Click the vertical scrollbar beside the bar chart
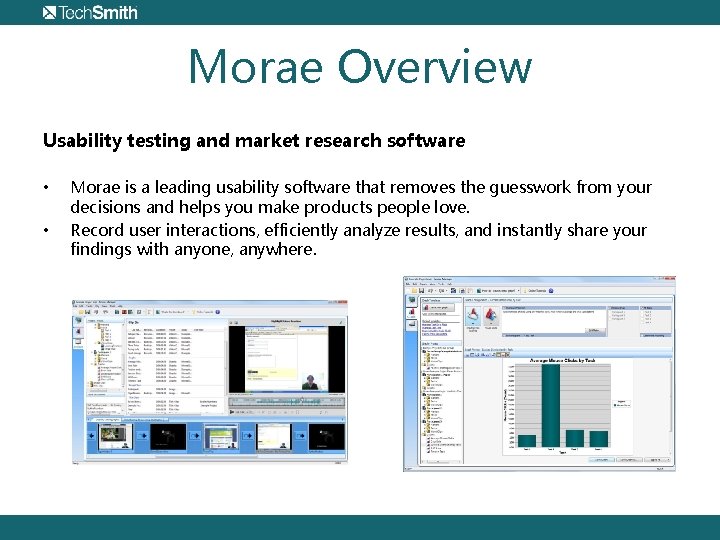The image size is (720, 540). tap(670, 409)
